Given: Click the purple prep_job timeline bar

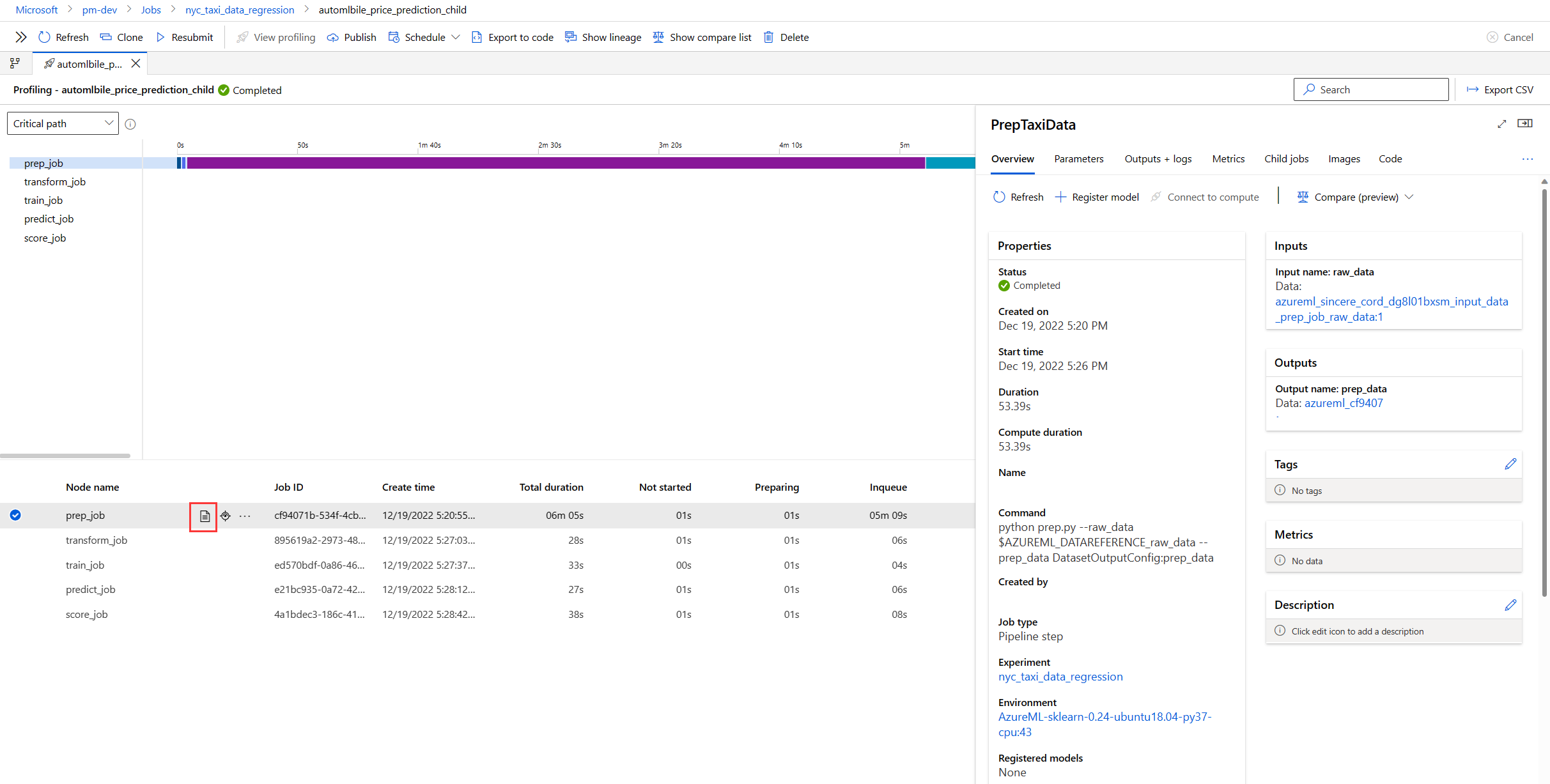Looking at the screenshot, I should pyautogui.click(x=555, y=163).
